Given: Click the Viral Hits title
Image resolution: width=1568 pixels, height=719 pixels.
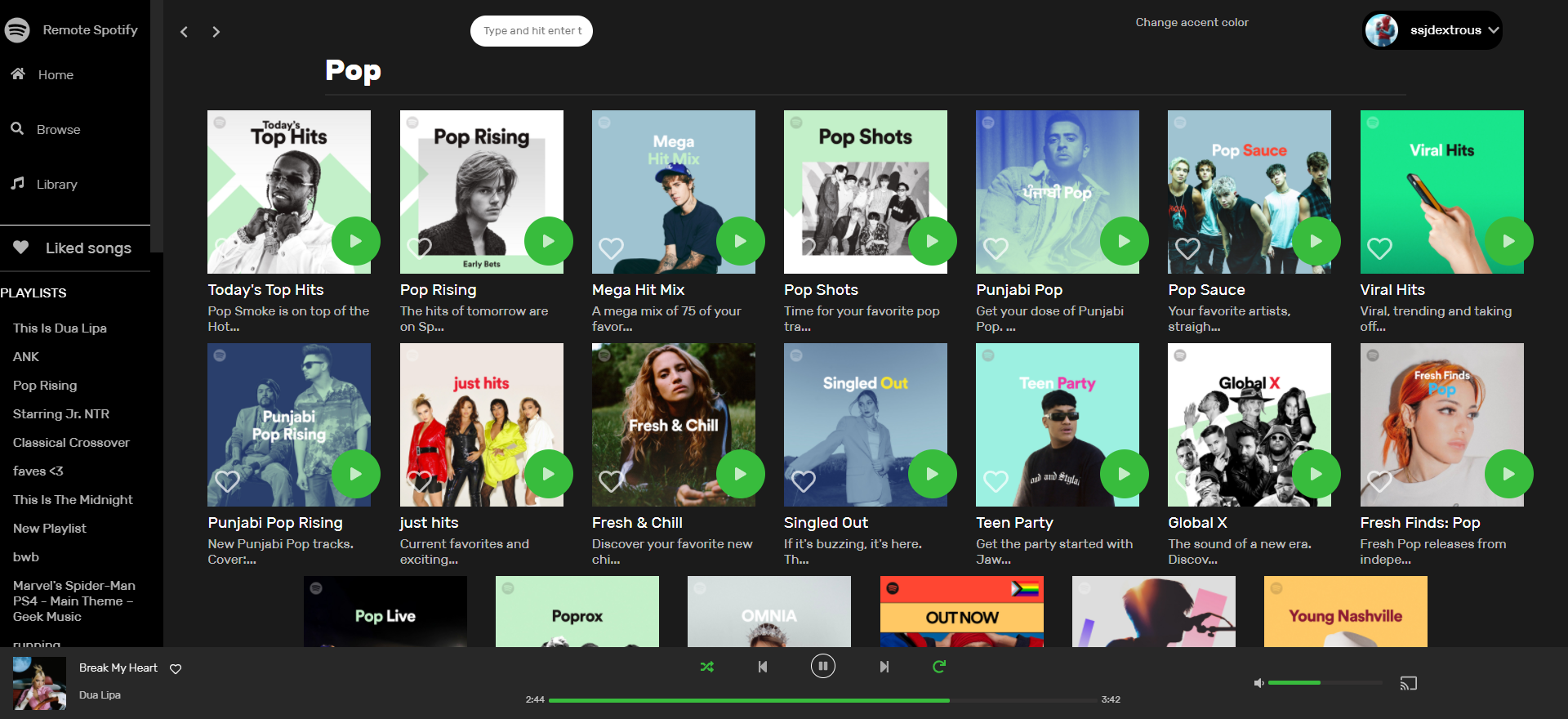Looking at the screenshot, I should pos(1392,289).
